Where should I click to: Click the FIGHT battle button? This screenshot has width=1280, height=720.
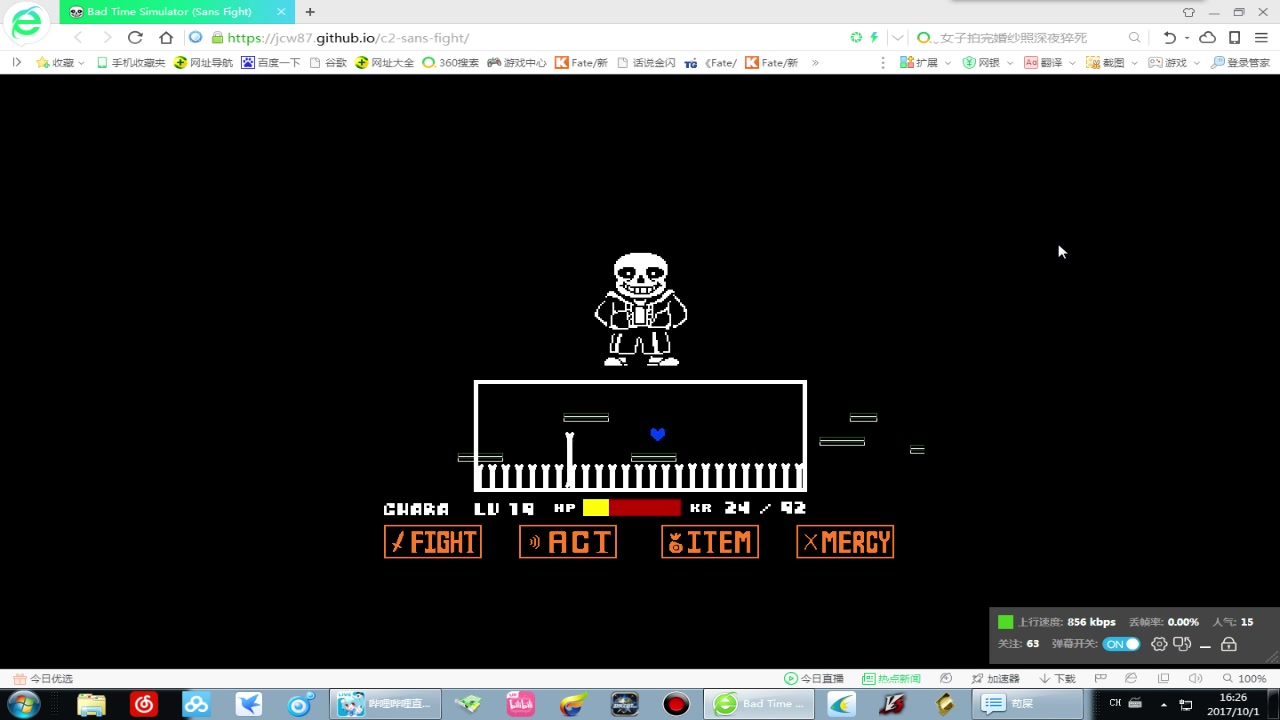433,542
